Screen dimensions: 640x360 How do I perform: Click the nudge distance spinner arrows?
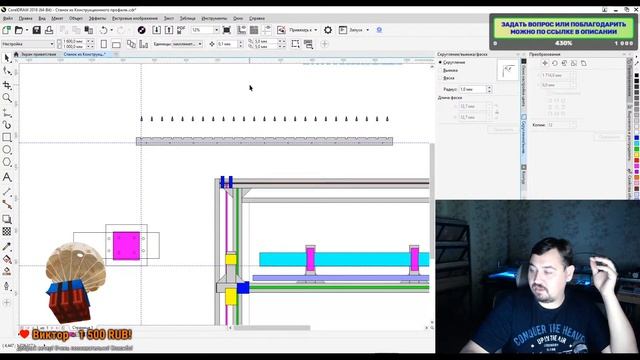pos(240,44)
